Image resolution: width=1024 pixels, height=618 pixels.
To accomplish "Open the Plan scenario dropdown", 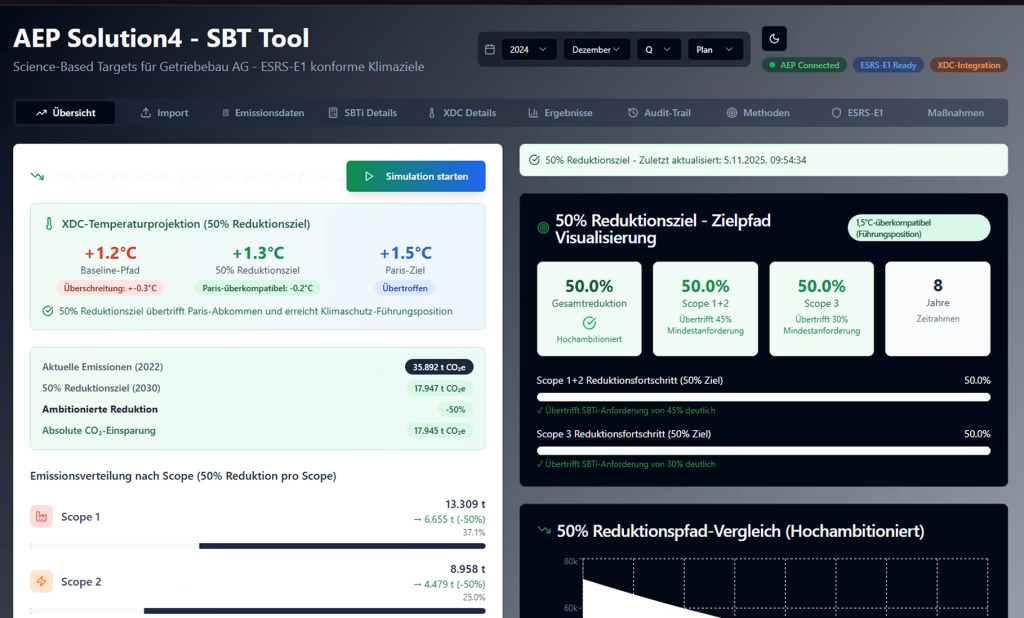I will pyautogui.click(x=715, y=49).
